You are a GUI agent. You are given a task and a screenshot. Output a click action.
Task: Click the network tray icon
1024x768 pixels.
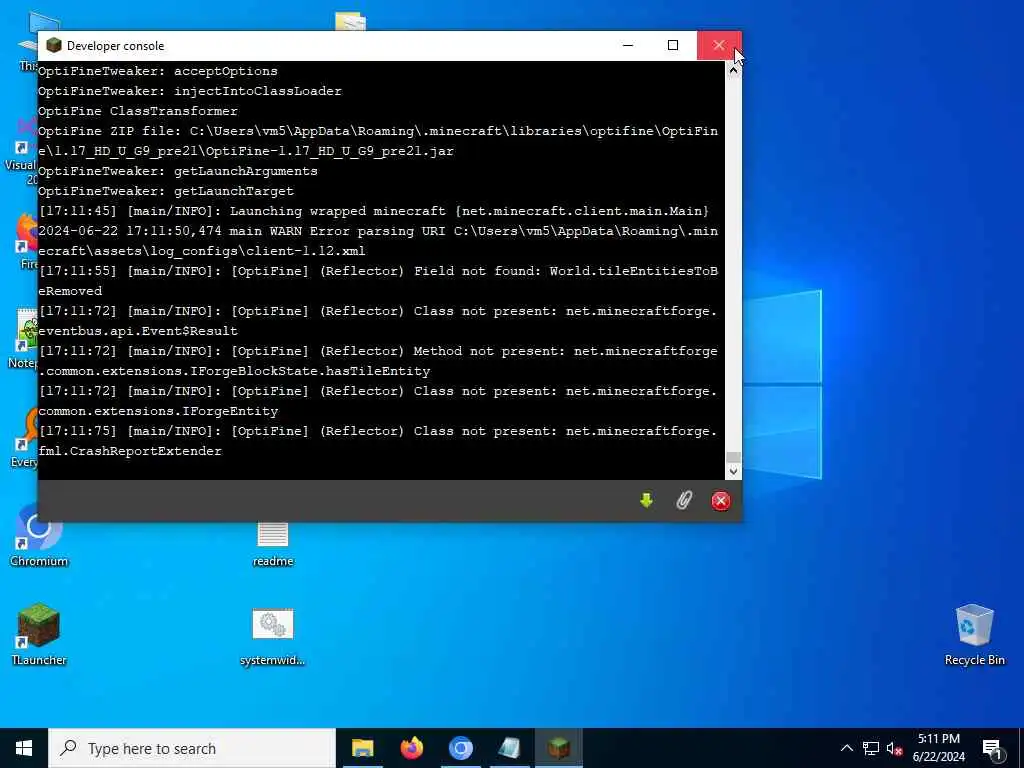point(871,748)
